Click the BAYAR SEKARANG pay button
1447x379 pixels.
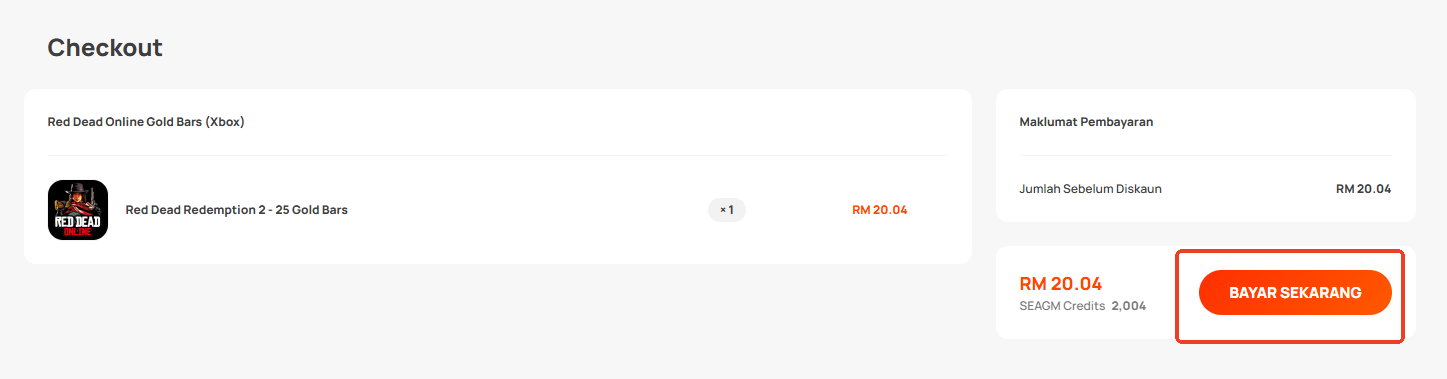point(1295,293)
